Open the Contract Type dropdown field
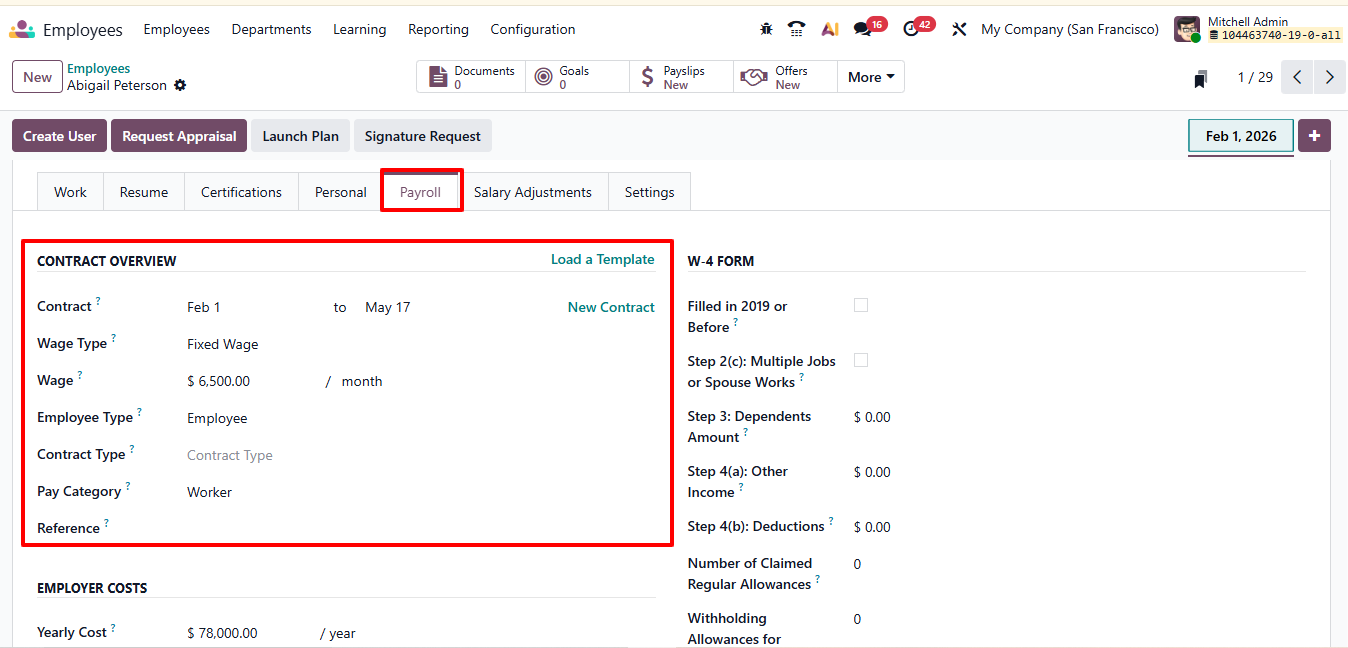The width and height of the screenshot is (1348, 648). point(250,455)
